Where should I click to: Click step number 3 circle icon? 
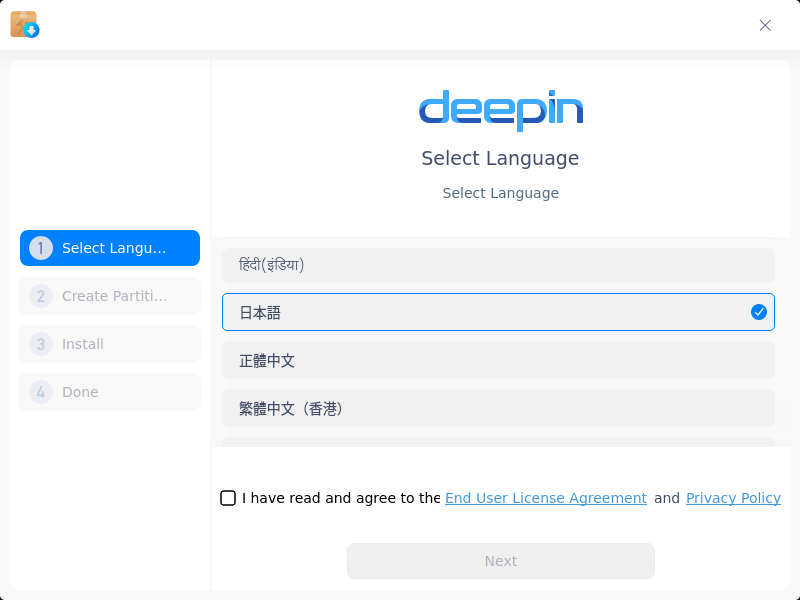point(41,344)
